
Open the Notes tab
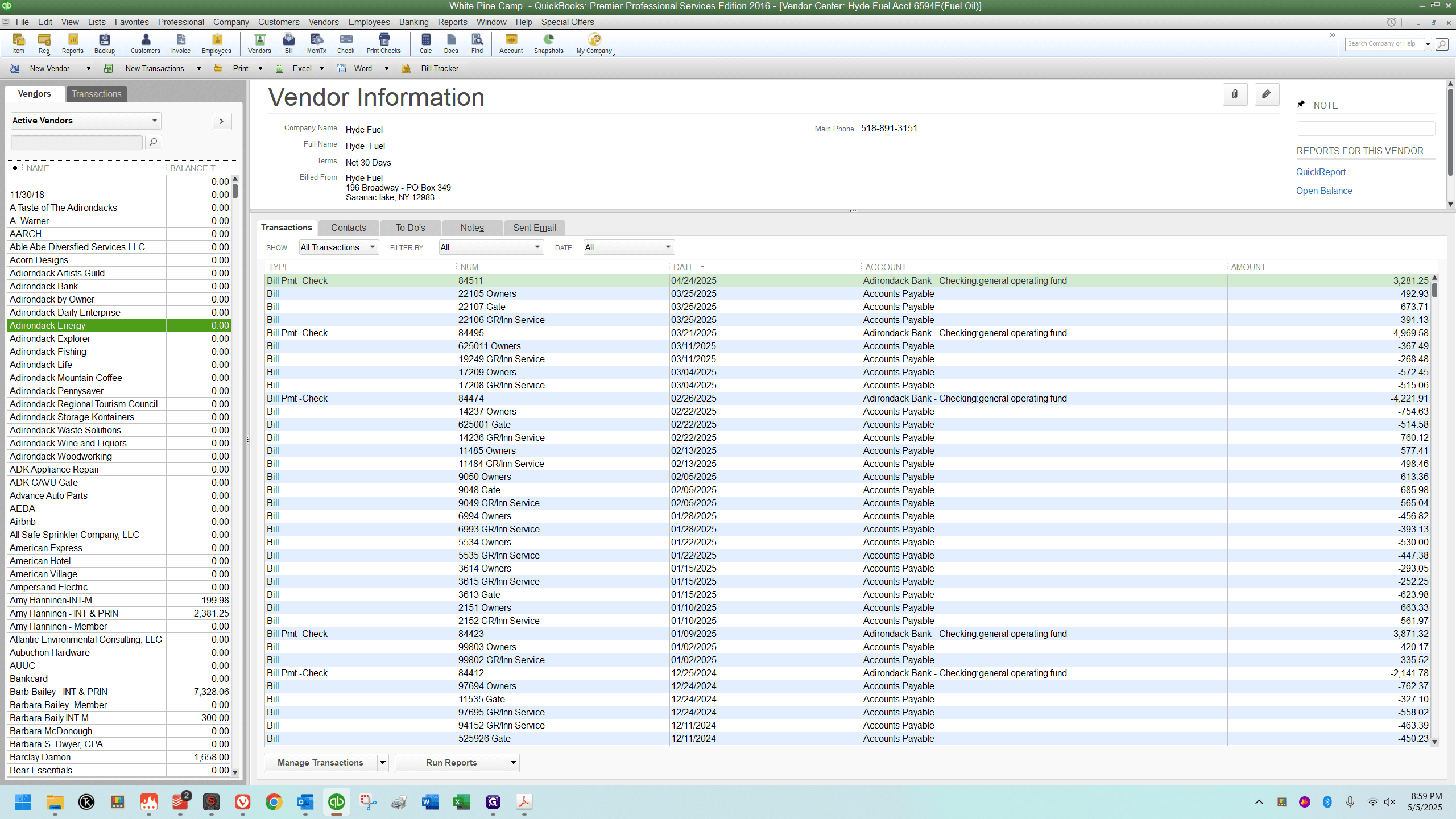472,227
